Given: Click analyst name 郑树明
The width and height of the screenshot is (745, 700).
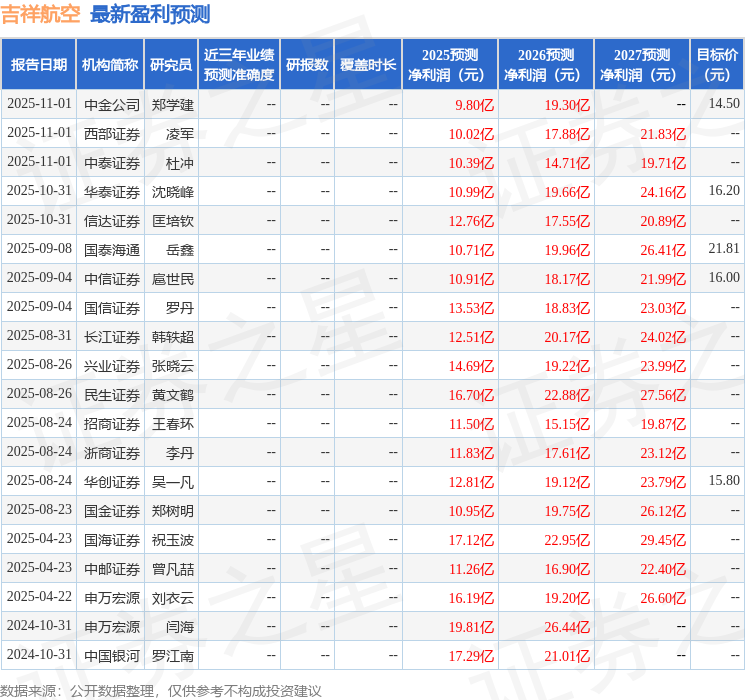Looking at the screenshot, I should 173,511.
